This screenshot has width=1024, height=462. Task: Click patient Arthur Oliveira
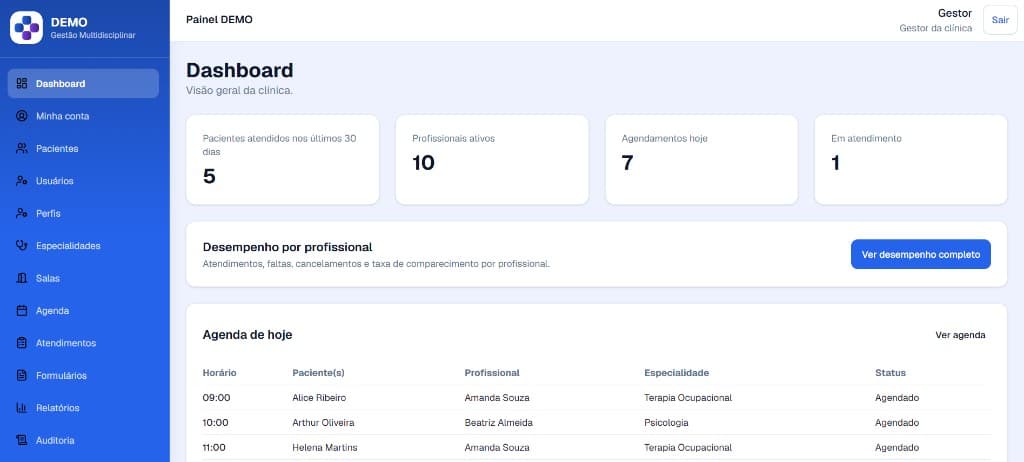tap(323, 423)
